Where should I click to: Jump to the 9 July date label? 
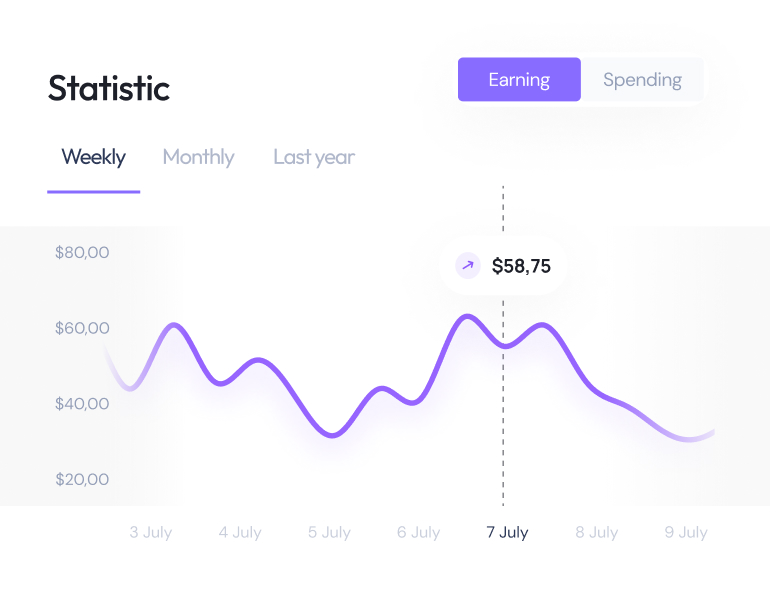click(x=686, y=532)
